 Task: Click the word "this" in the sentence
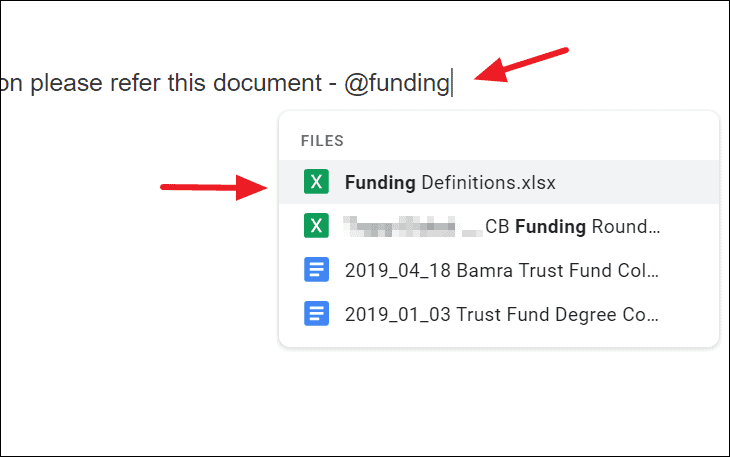187,83
